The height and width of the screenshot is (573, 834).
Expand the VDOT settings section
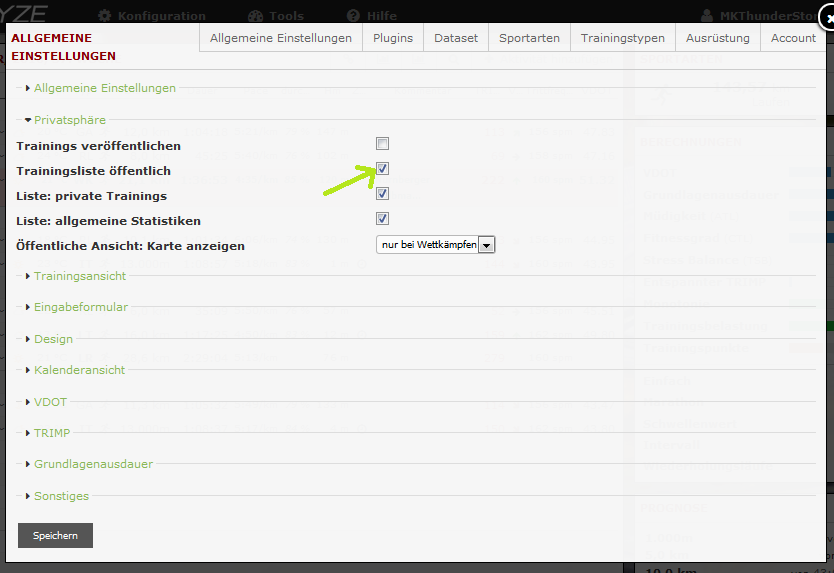click(53, 401)
